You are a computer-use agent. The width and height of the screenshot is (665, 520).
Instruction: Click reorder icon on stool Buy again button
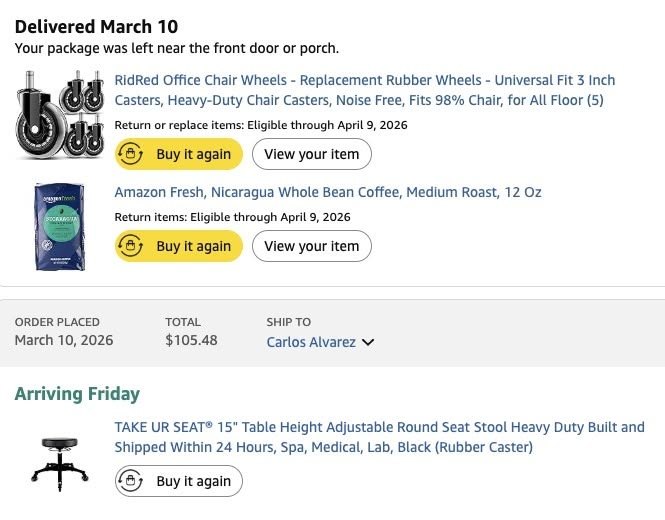pos(133,481)
